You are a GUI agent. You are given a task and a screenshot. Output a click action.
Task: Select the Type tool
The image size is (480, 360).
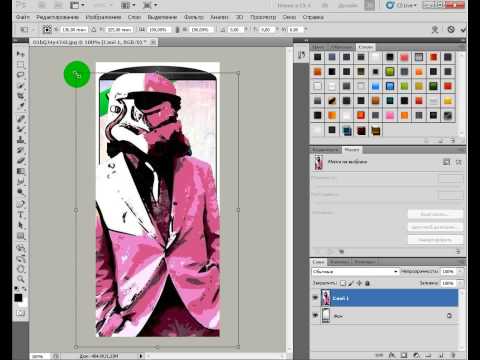click(x=20, y=215)
